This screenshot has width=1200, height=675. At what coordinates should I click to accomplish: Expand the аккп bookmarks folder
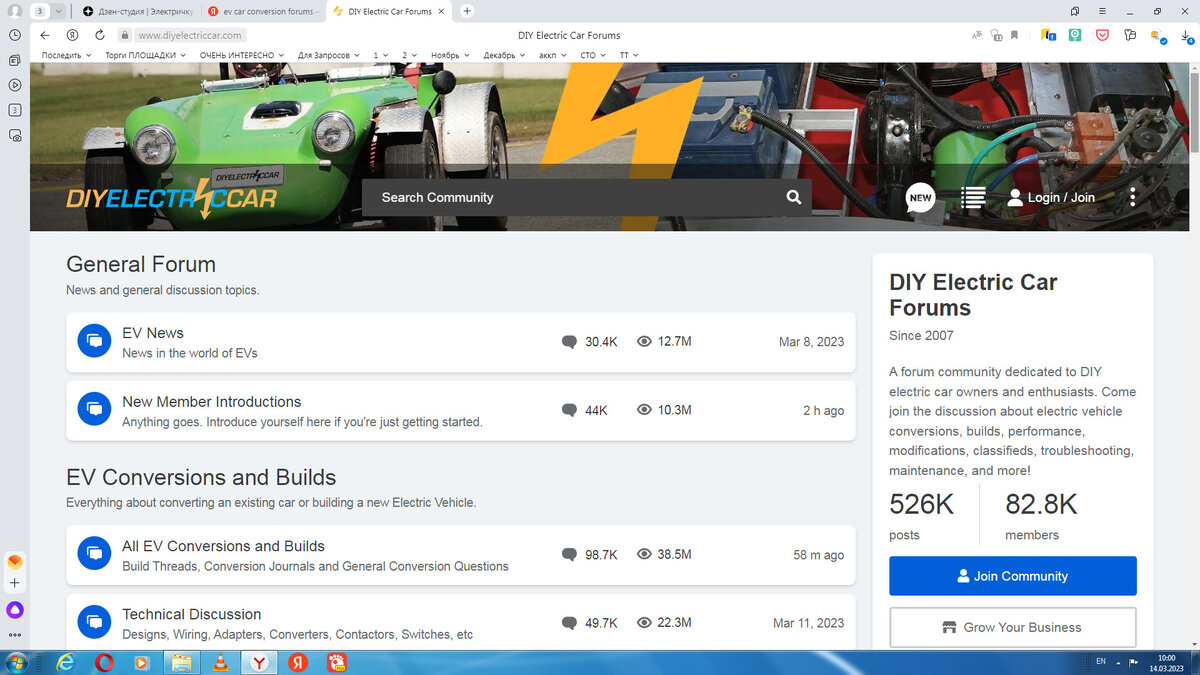point(554,56)
